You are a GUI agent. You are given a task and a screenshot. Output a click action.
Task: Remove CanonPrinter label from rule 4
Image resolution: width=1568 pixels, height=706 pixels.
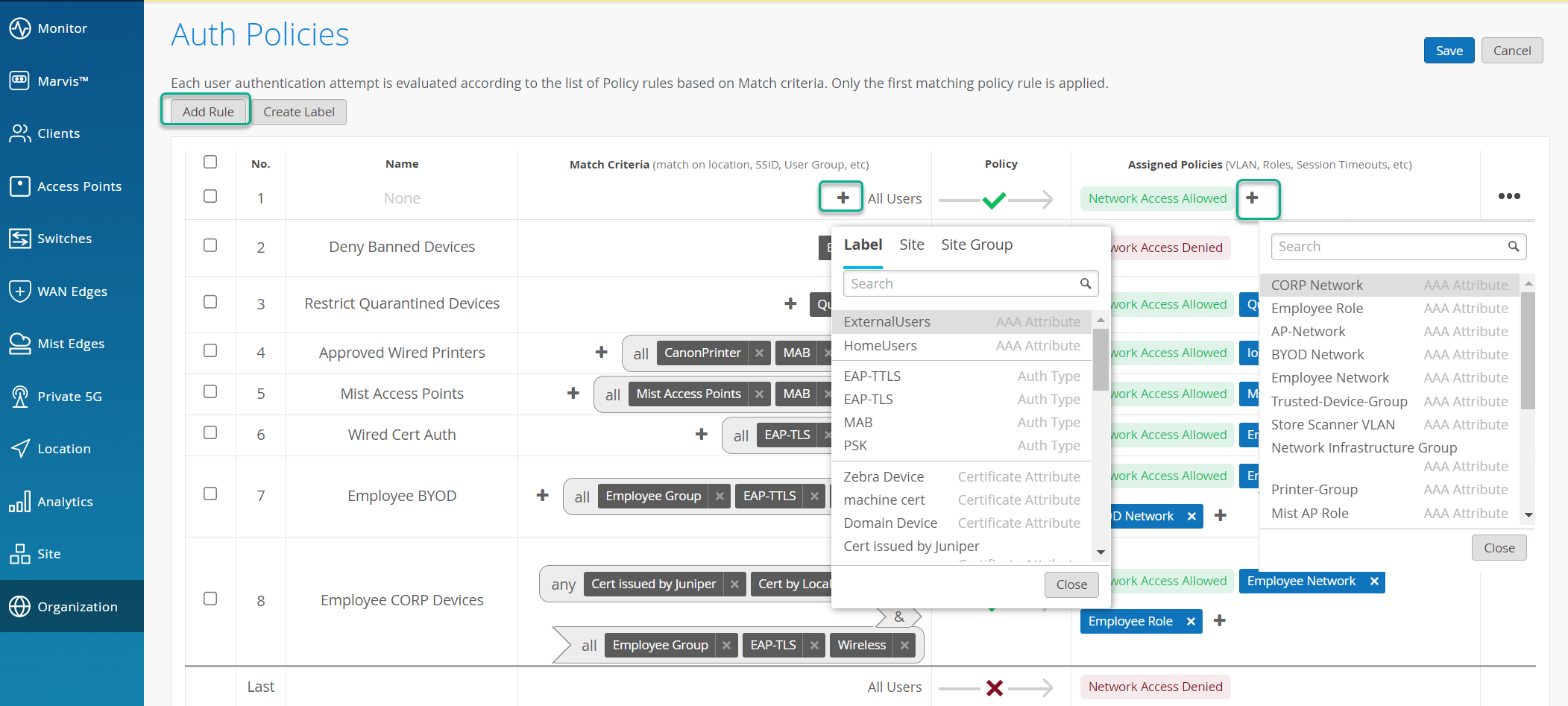pyautogui.click(x=759, y=353)
